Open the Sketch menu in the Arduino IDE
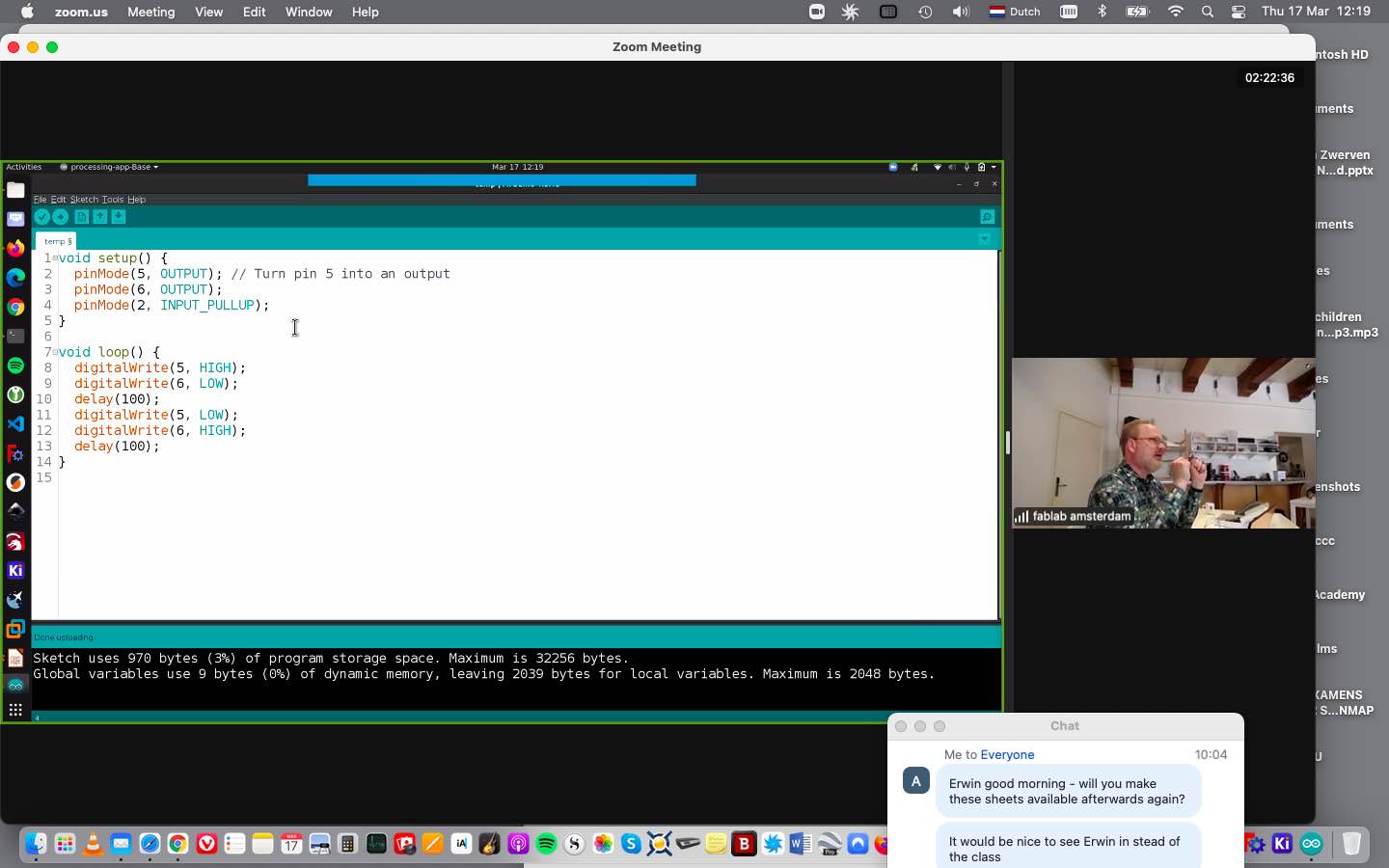1389x868 pixels. (x=84, y=200)
